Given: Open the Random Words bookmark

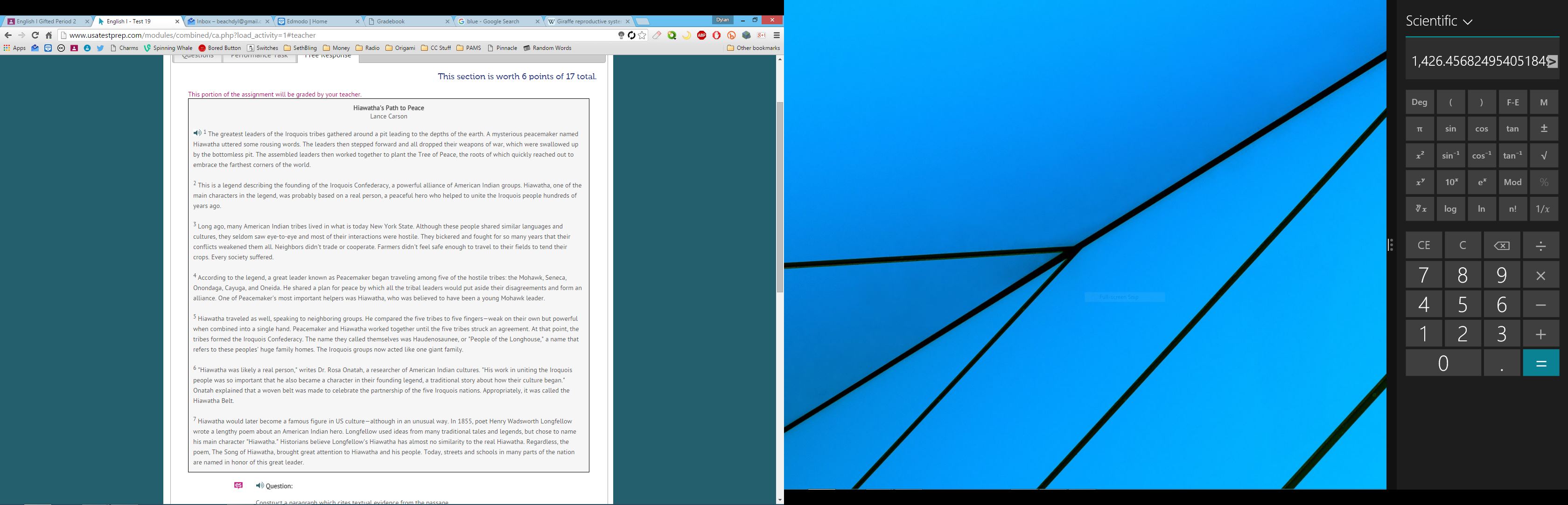Looking at the screenshot, I should pyautogui.click(x=547, y=48).
